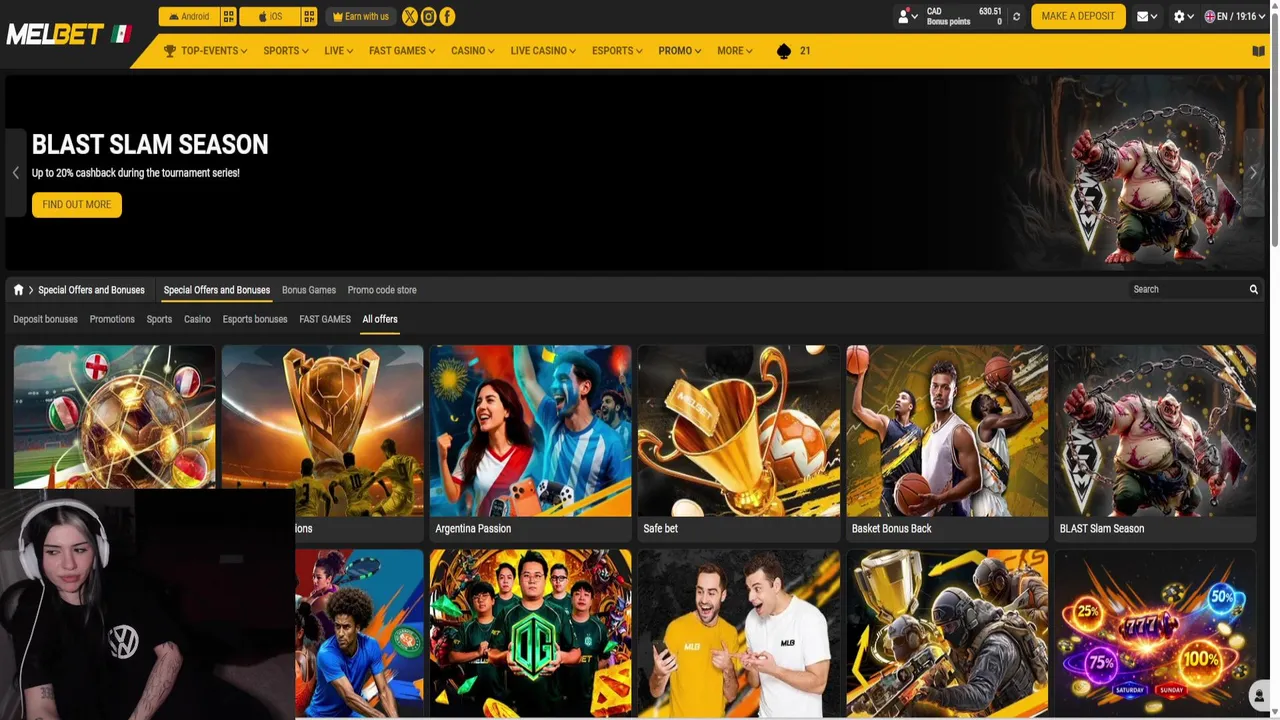Screen dimensions: 1280x720
Task: Click the Special Offers and Bonuses breadcrumb
Action: coord(91,290)
